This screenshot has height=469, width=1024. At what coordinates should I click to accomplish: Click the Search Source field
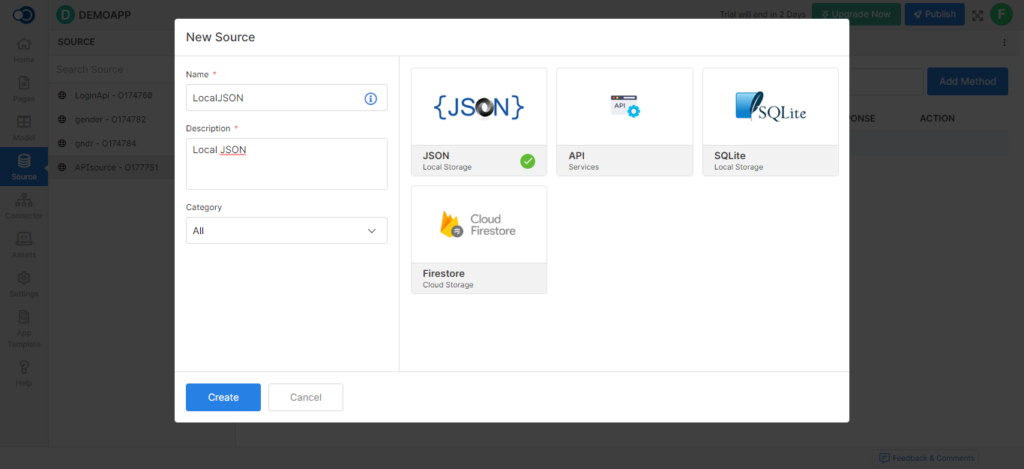point(111,69)
